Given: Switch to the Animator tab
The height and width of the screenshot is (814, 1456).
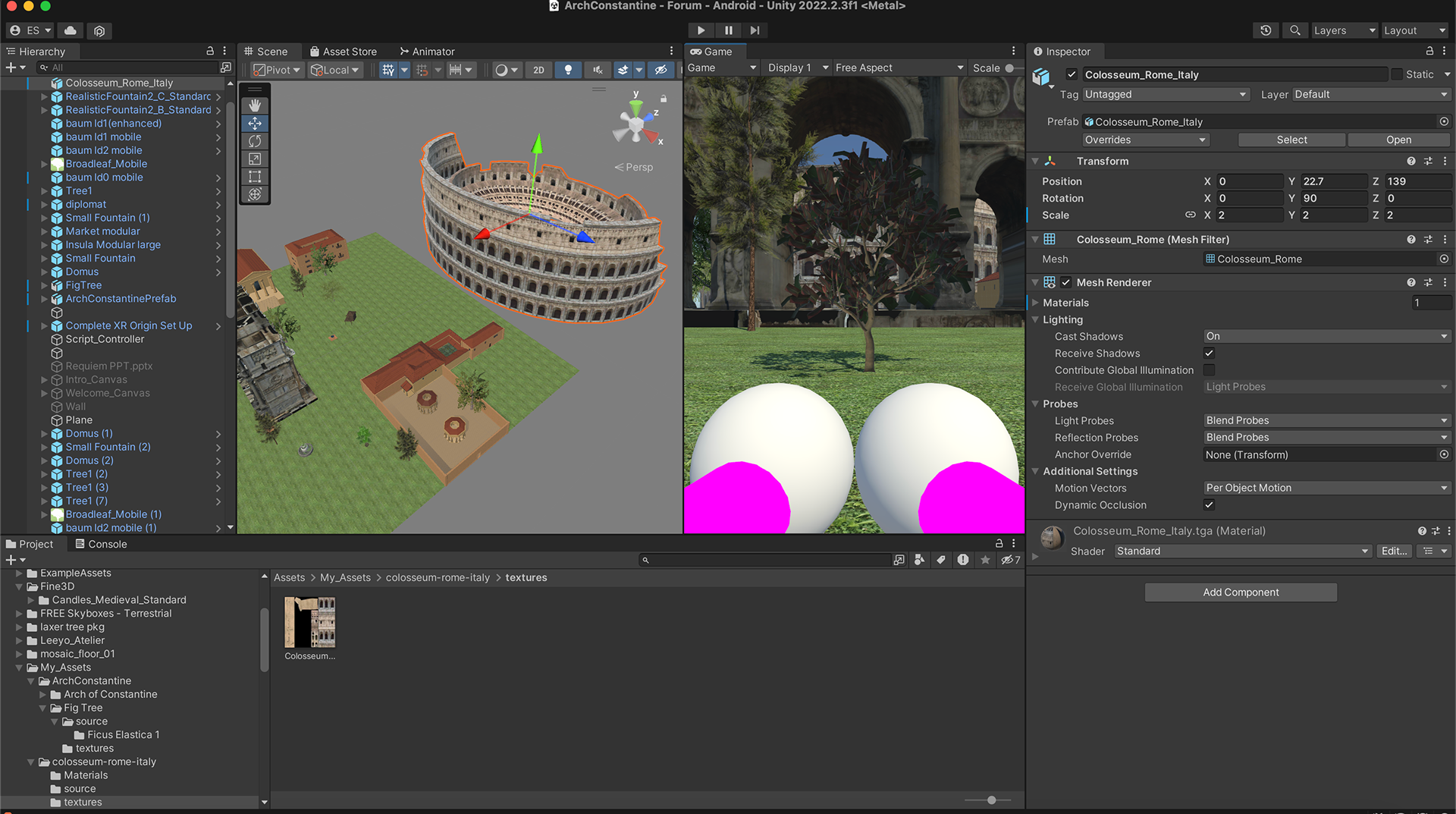Looking at the screenshot, I should tap(427, 51).
